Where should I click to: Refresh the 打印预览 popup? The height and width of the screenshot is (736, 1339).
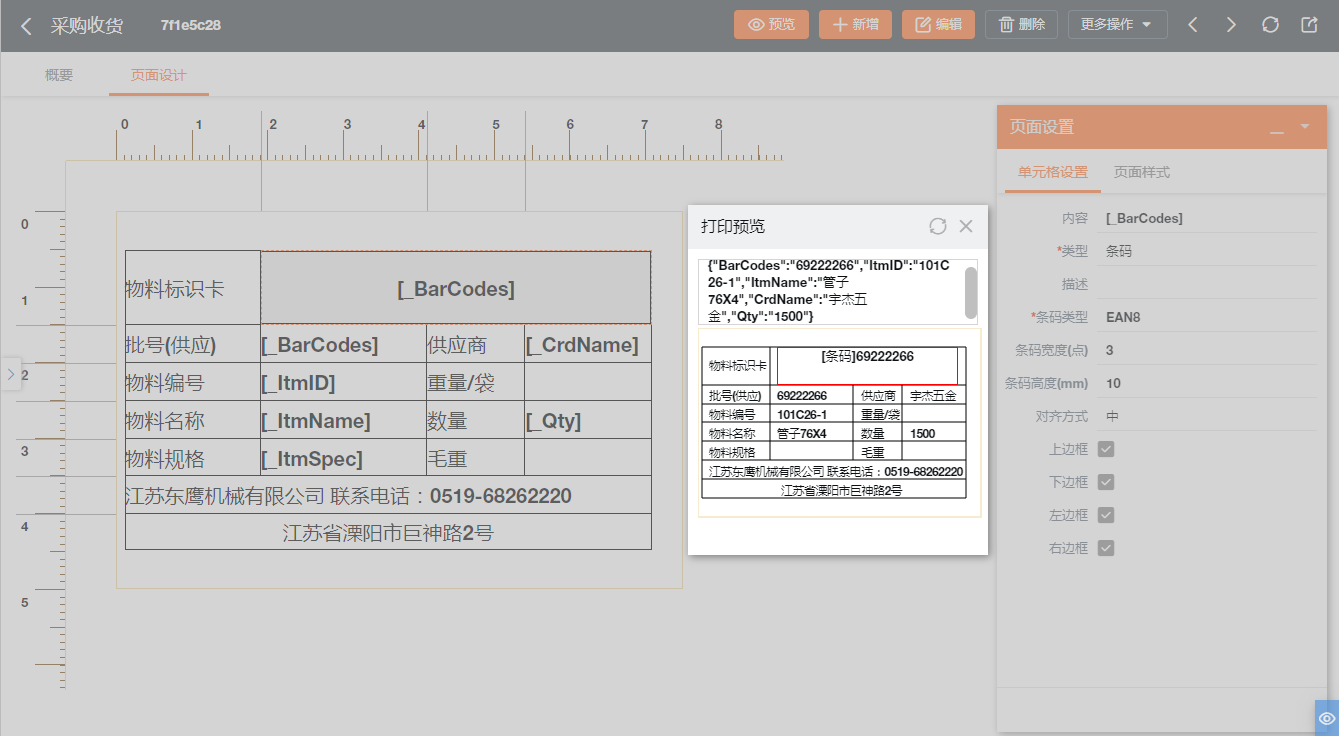point(938,226)
